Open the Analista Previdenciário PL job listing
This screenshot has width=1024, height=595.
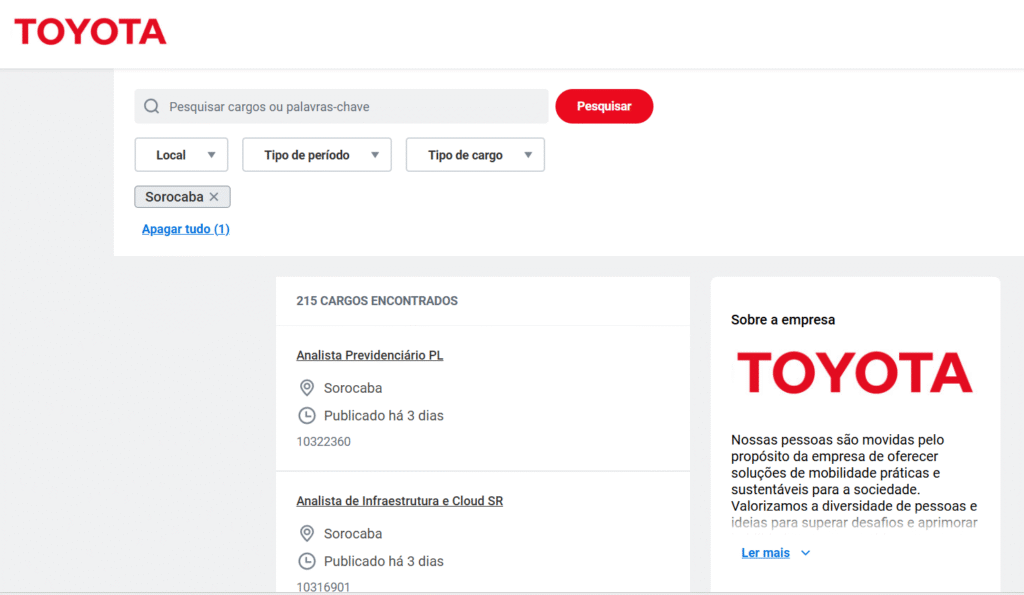click(369, 355)
